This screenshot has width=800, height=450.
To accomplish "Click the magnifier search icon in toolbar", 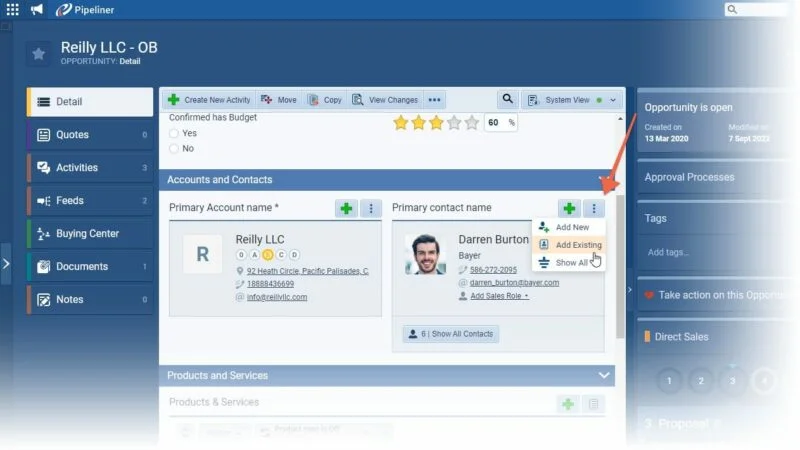I will [507, 99].
